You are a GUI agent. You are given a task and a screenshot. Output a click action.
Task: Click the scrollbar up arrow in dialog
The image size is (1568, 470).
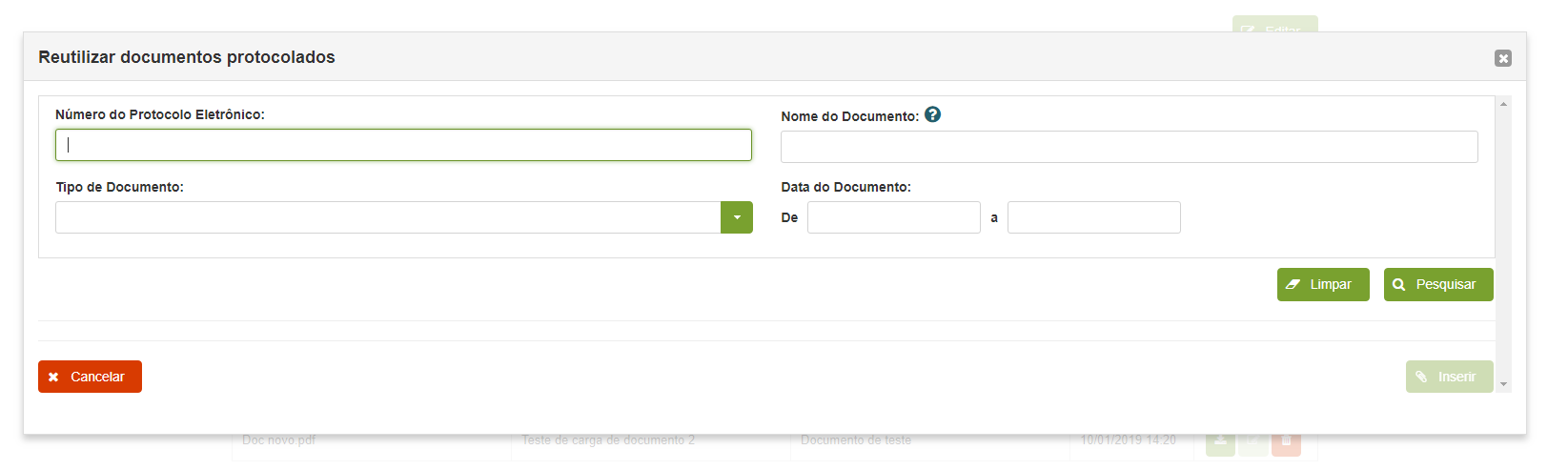tap(1503, 103)
